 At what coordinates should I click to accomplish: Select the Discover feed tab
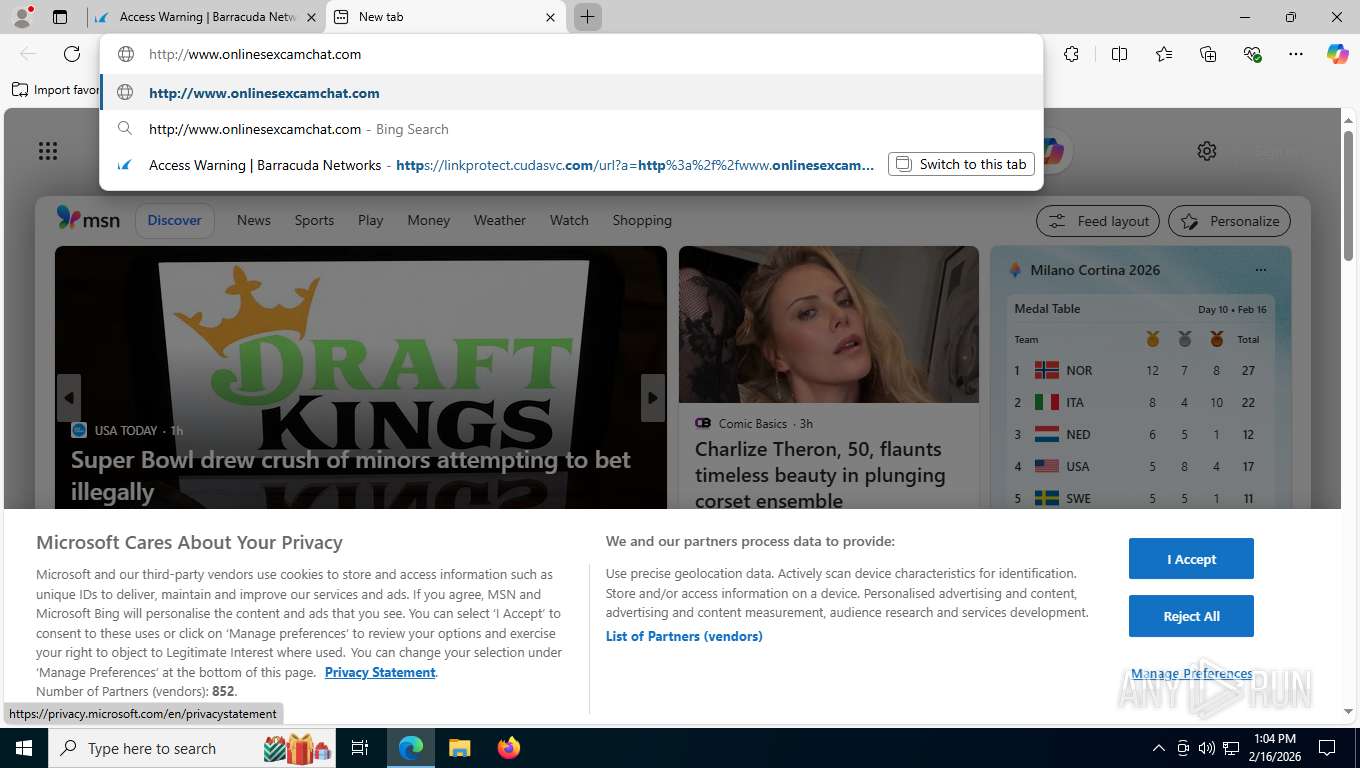click(175, 220)
